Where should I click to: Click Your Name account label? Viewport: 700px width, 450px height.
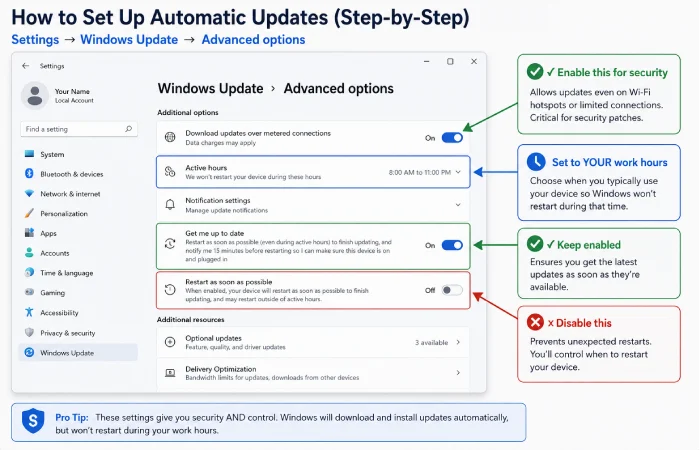tap(72, 91)
